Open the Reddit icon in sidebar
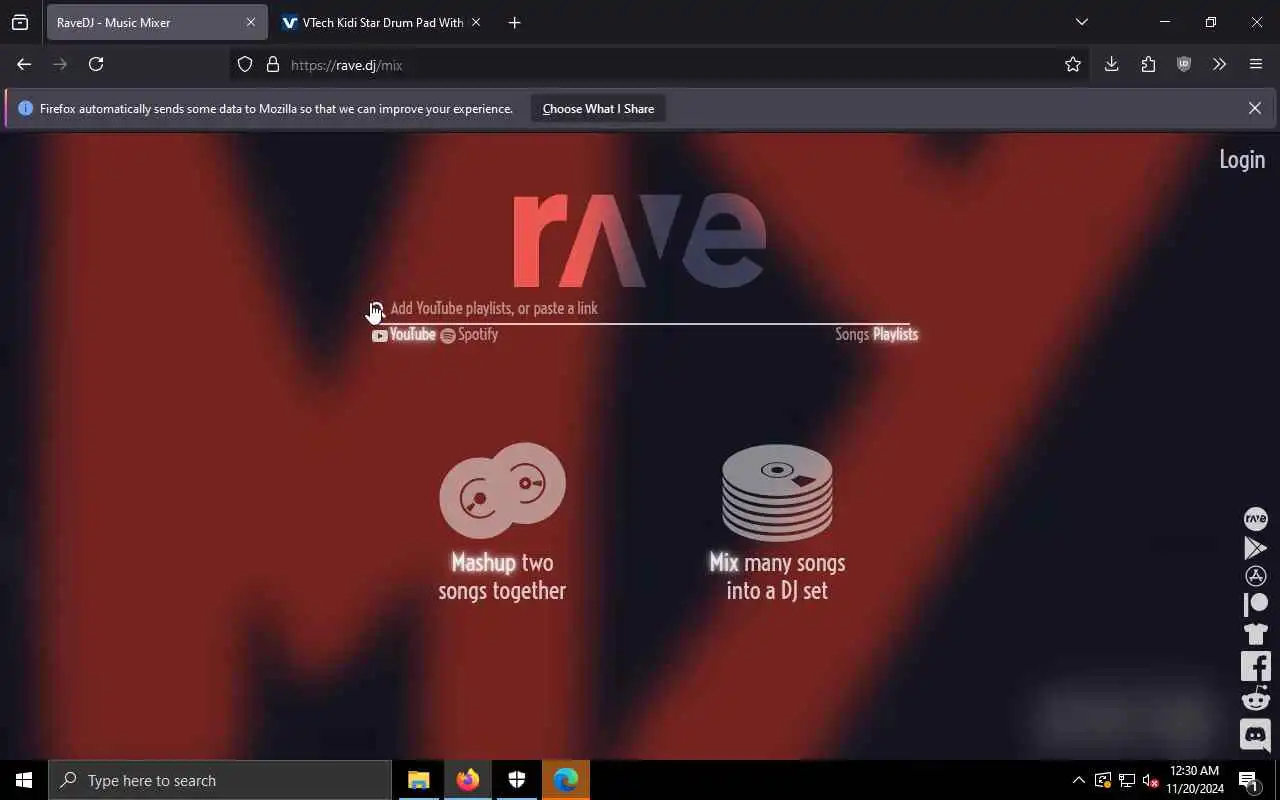1280x800 pixels. pos(1255,698)
